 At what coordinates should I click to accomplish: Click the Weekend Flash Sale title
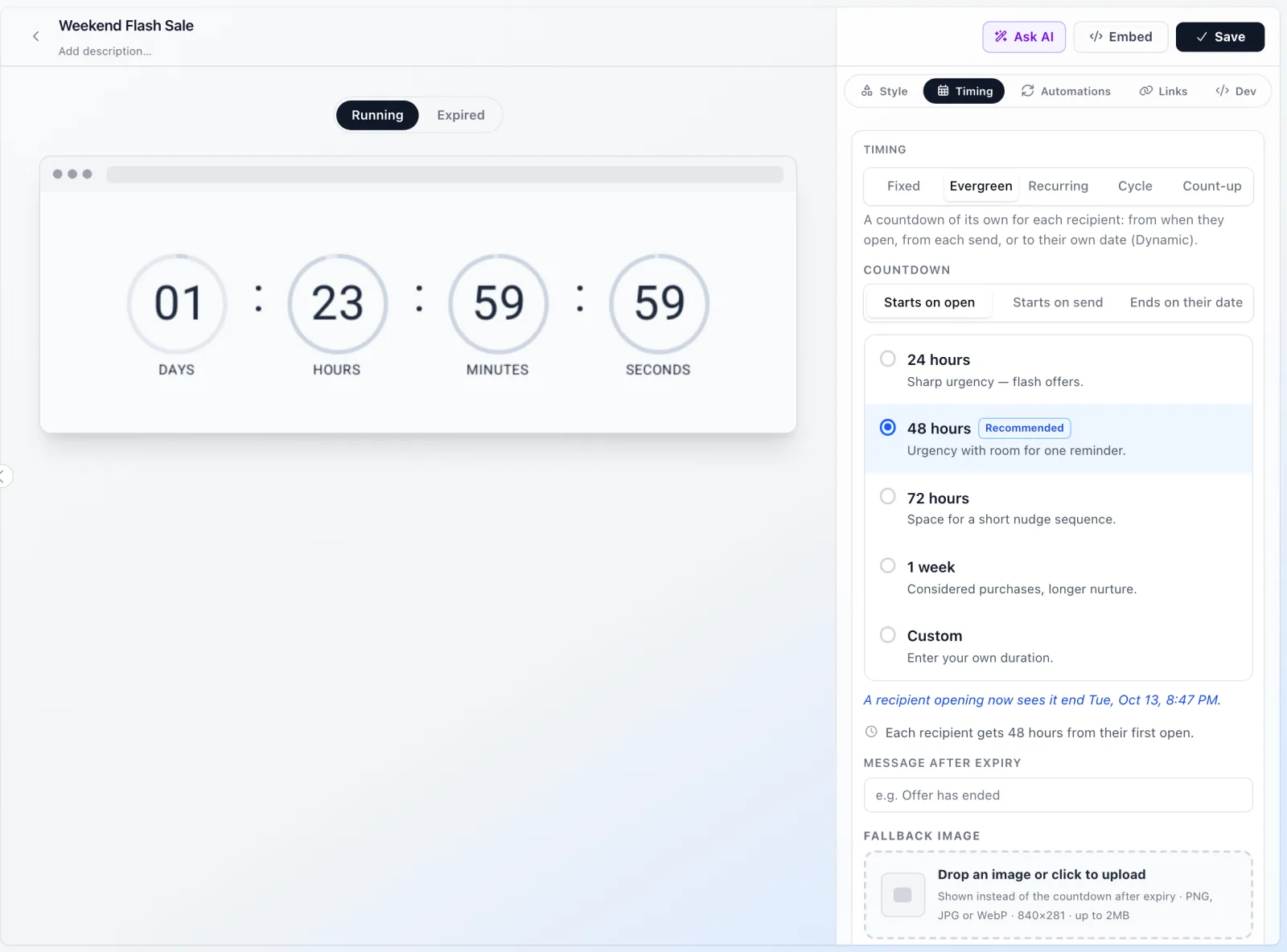point(126,26)
